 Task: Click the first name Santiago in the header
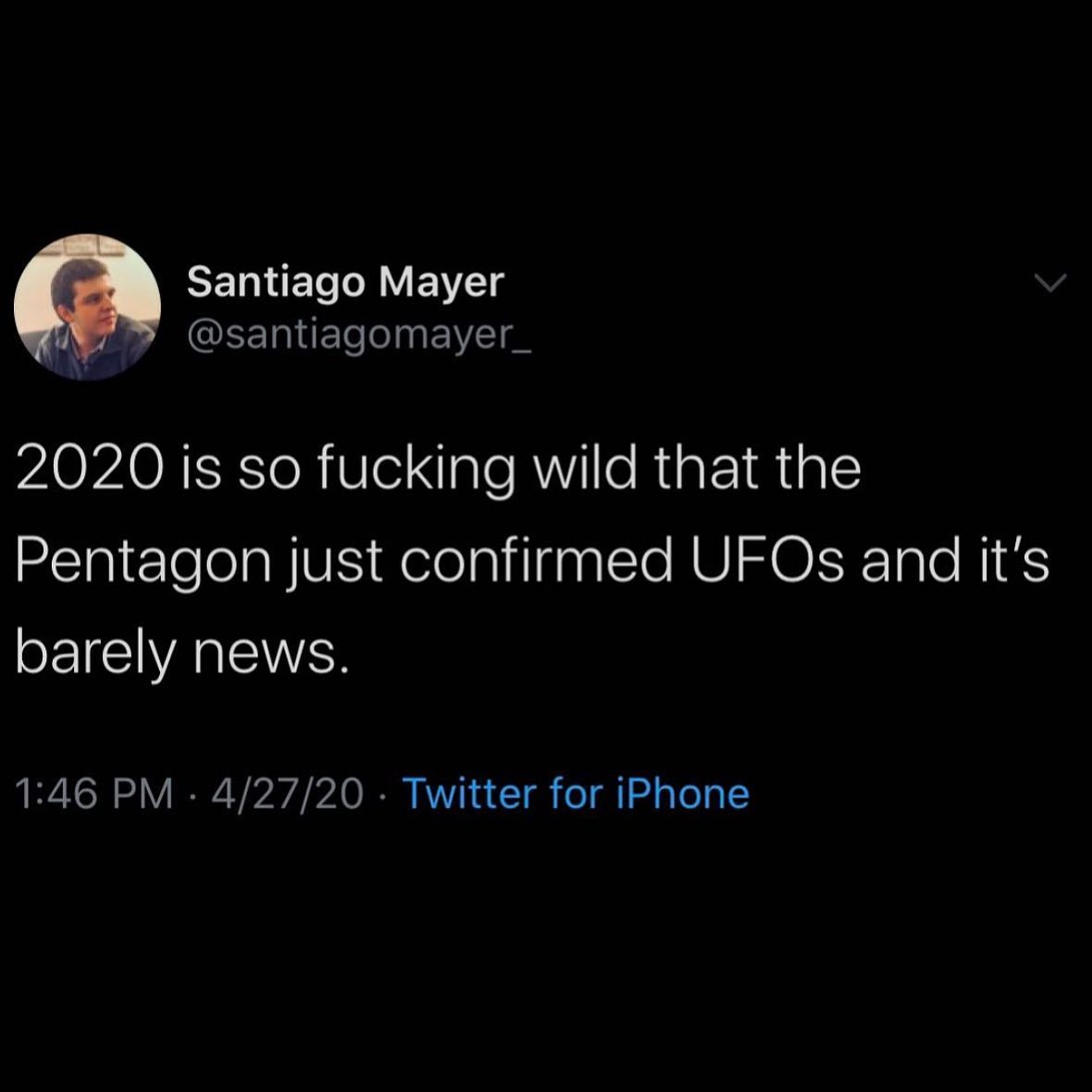click(x=276, y=281)
